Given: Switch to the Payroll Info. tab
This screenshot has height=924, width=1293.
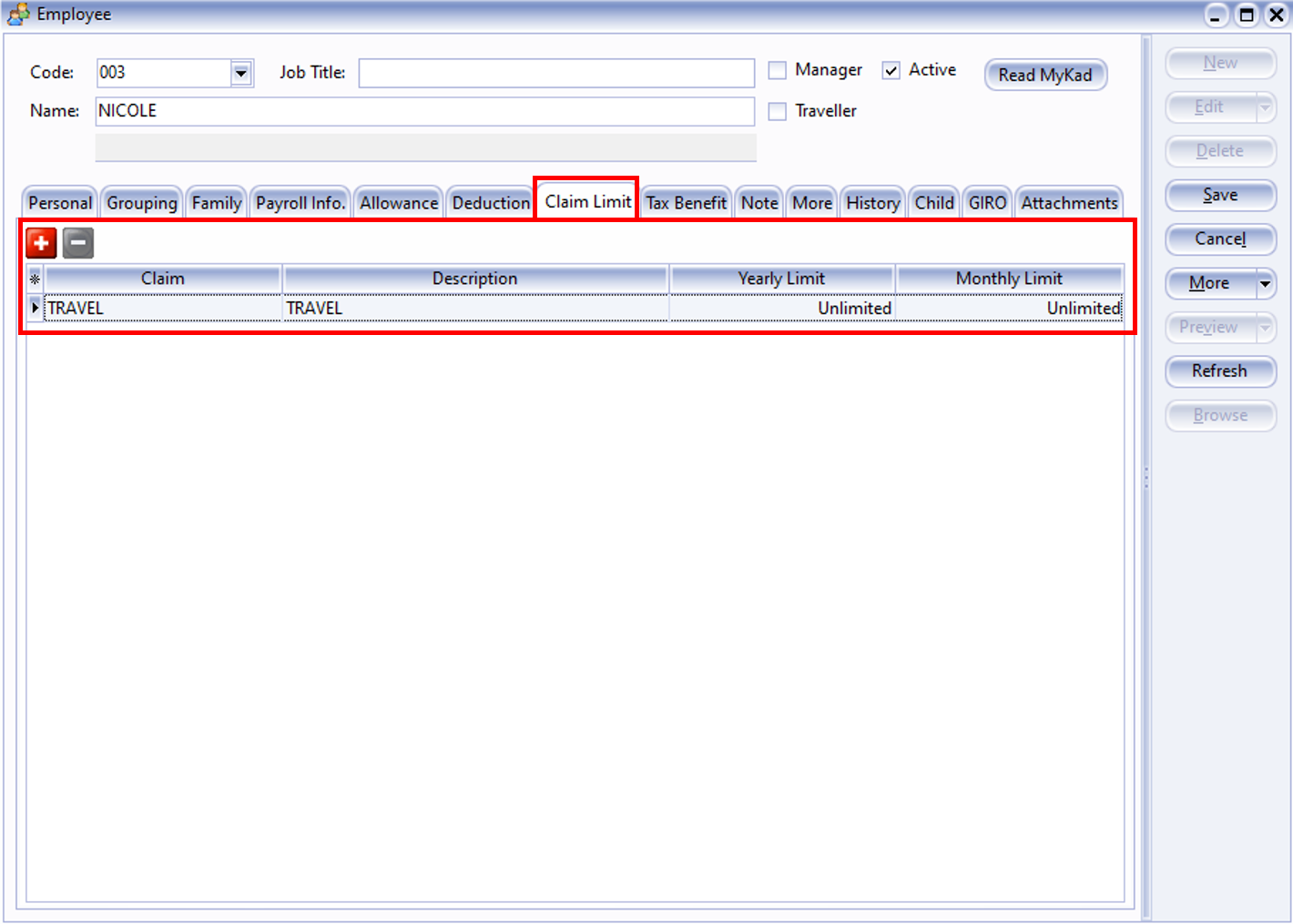Looking at the screenshot, I should 300,203.
